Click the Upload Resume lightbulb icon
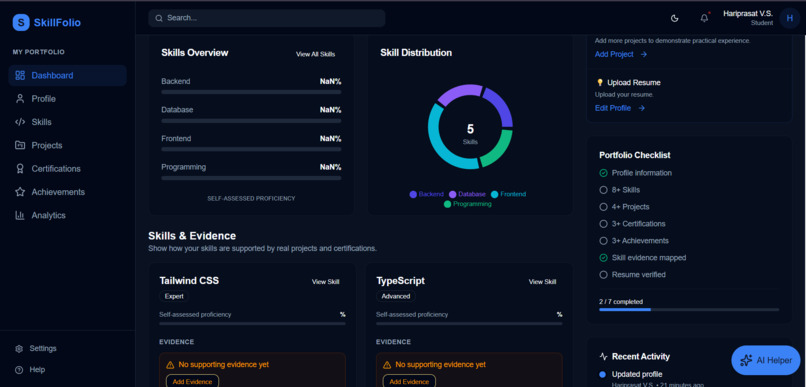This screenshot has height=387, width=806. 599,83
